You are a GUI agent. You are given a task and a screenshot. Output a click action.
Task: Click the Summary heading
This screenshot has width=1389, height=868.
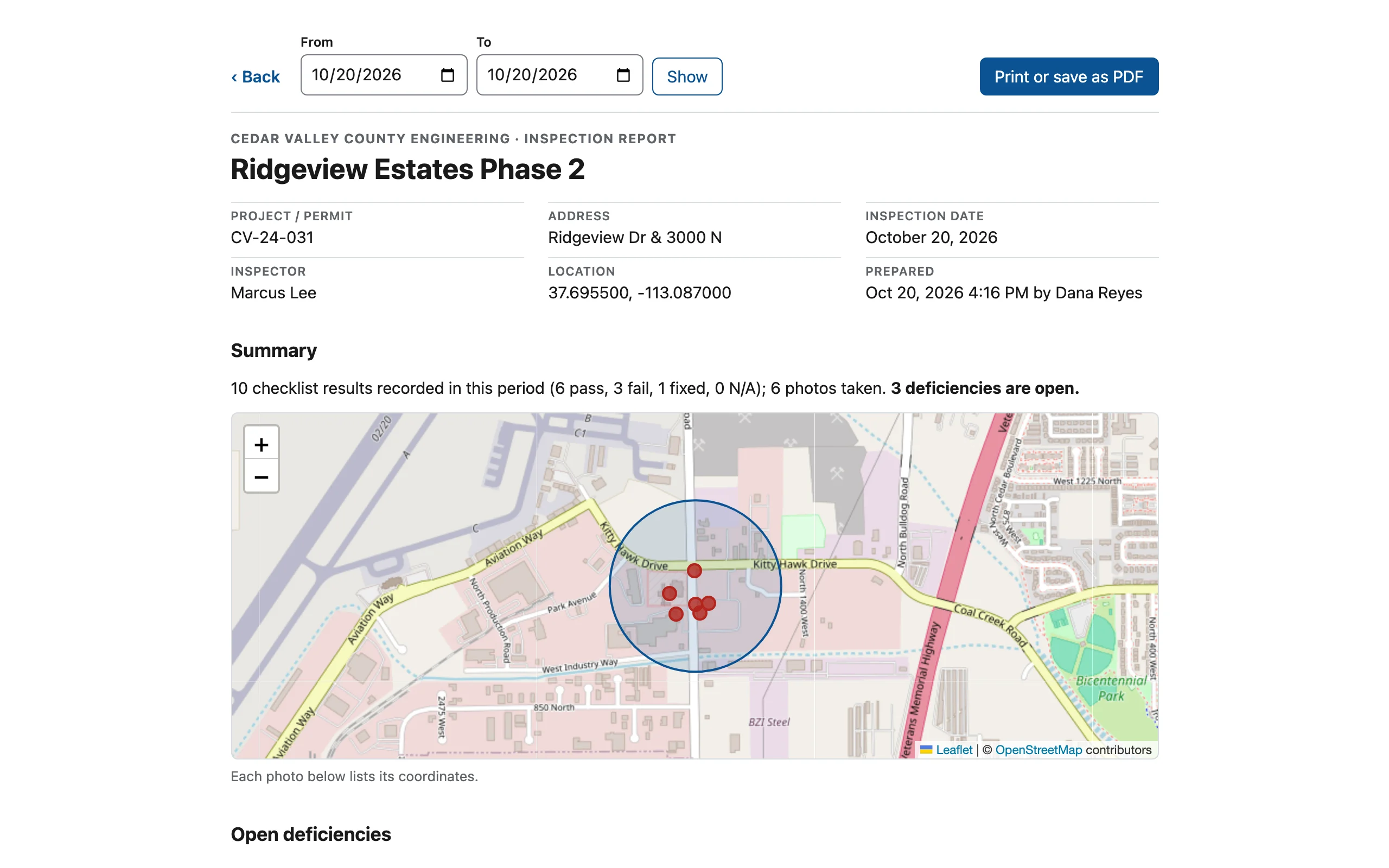click(274, 350)
